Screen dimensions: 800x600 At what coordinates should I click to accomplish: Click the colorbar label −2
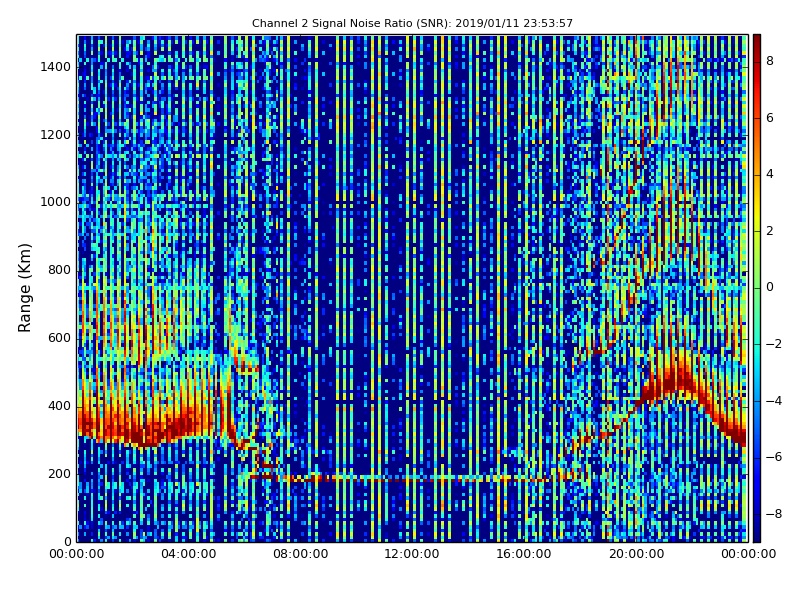click(x=774, y=344)
